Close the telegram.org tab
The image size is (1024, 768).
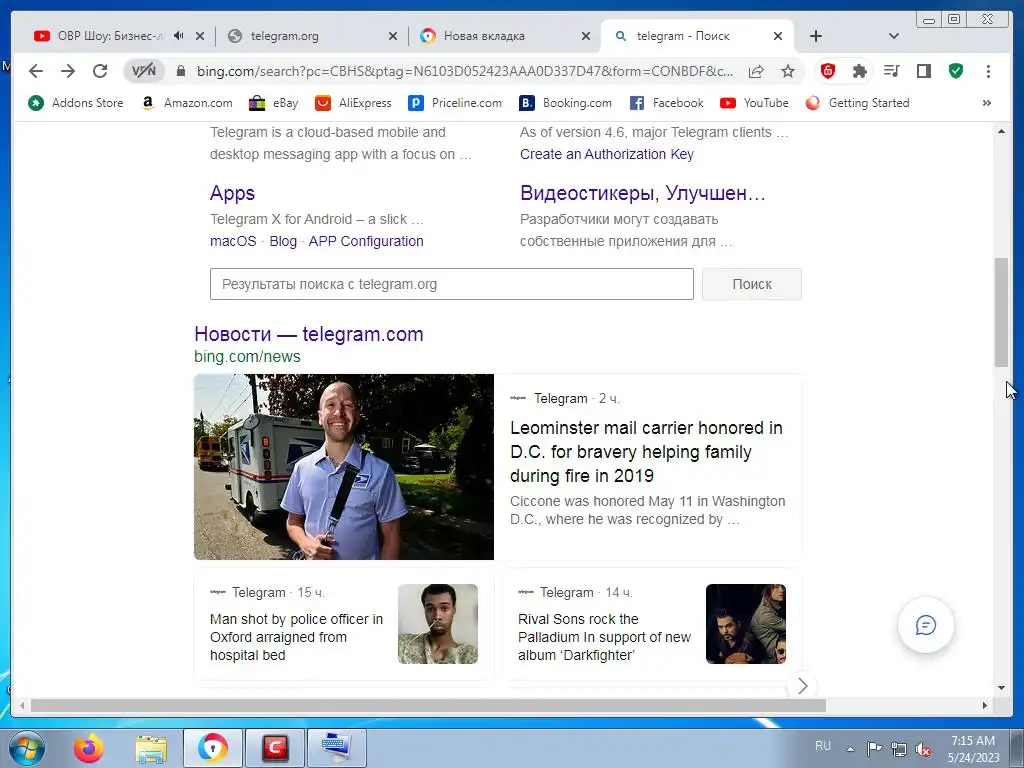pos(392,36)
